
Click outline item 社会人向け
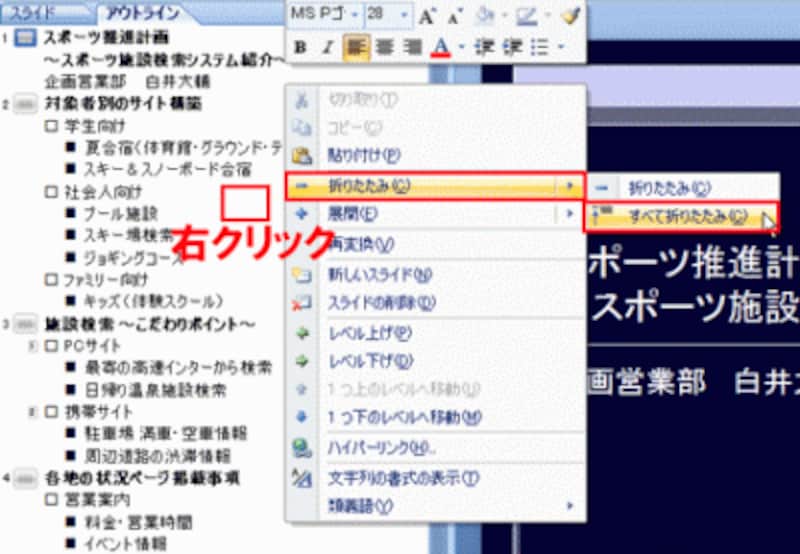click(103, 192)
